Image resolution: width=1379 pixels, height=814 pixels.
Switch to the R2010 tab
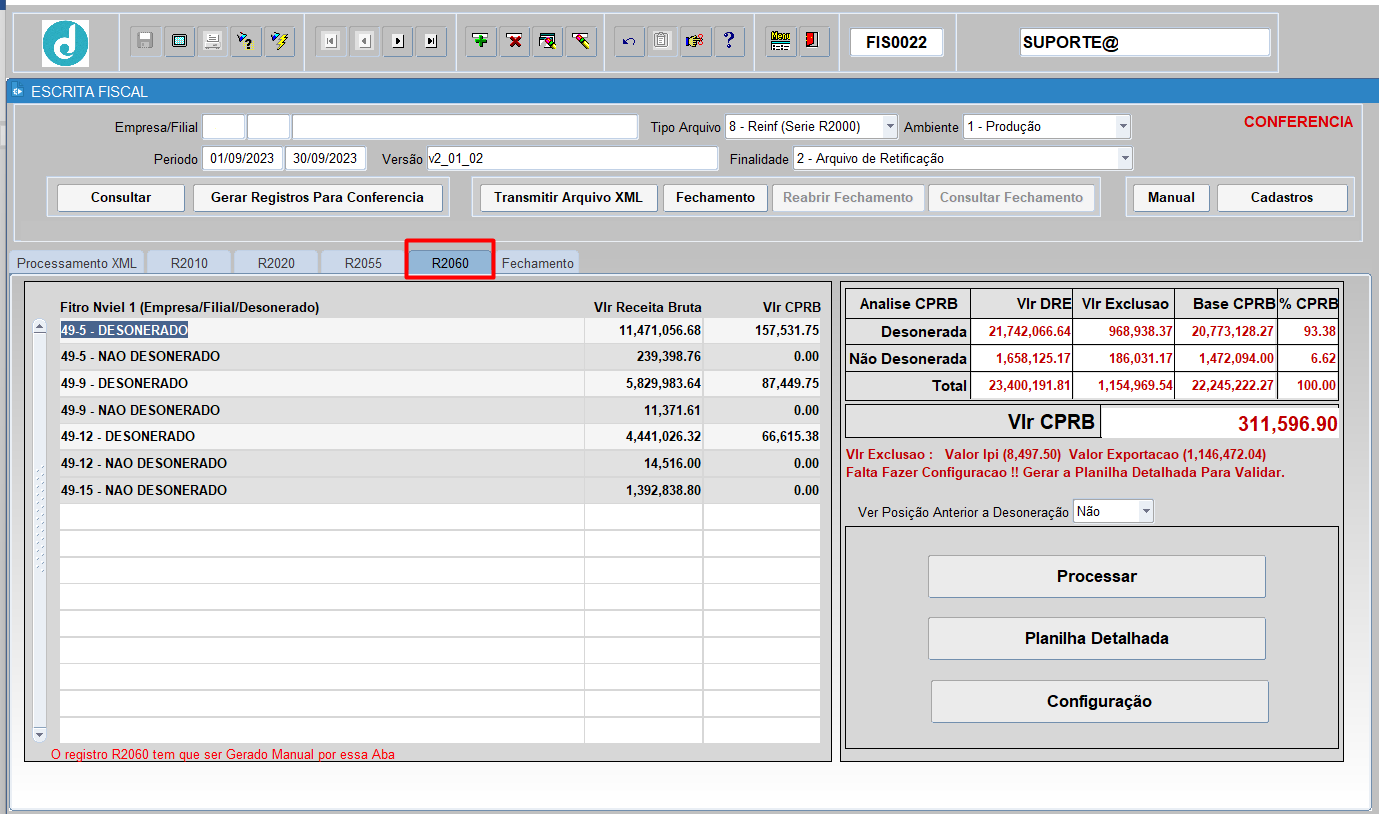[x=189, y=263]
